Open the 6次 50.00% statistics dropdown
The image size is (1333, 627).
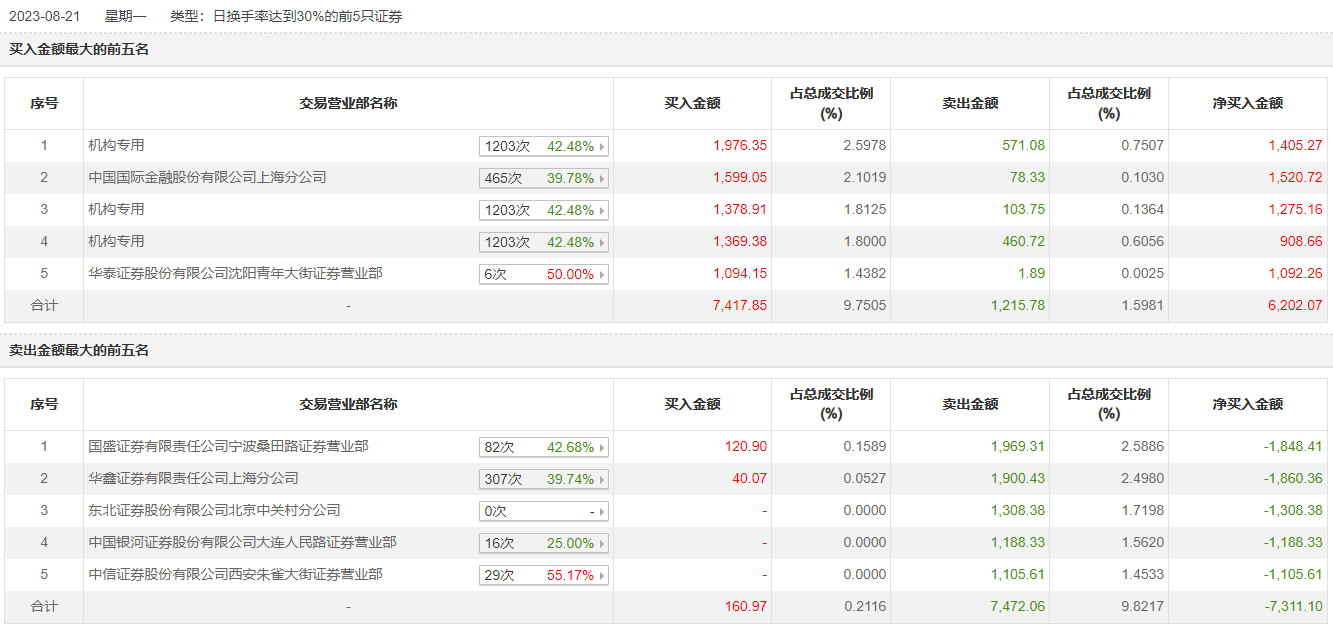coord(602,275)
